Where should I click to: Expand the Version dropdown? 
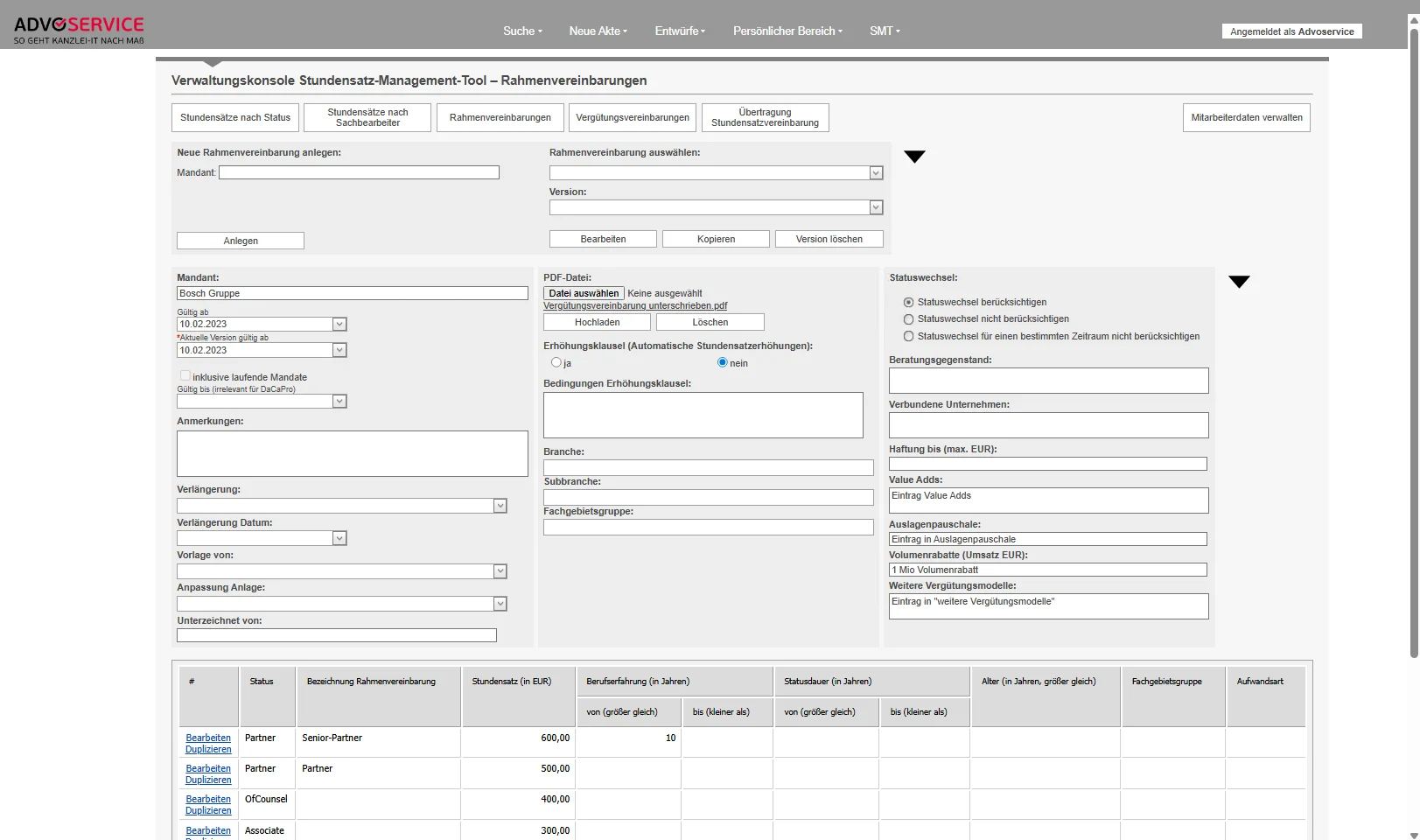[876, 207]
